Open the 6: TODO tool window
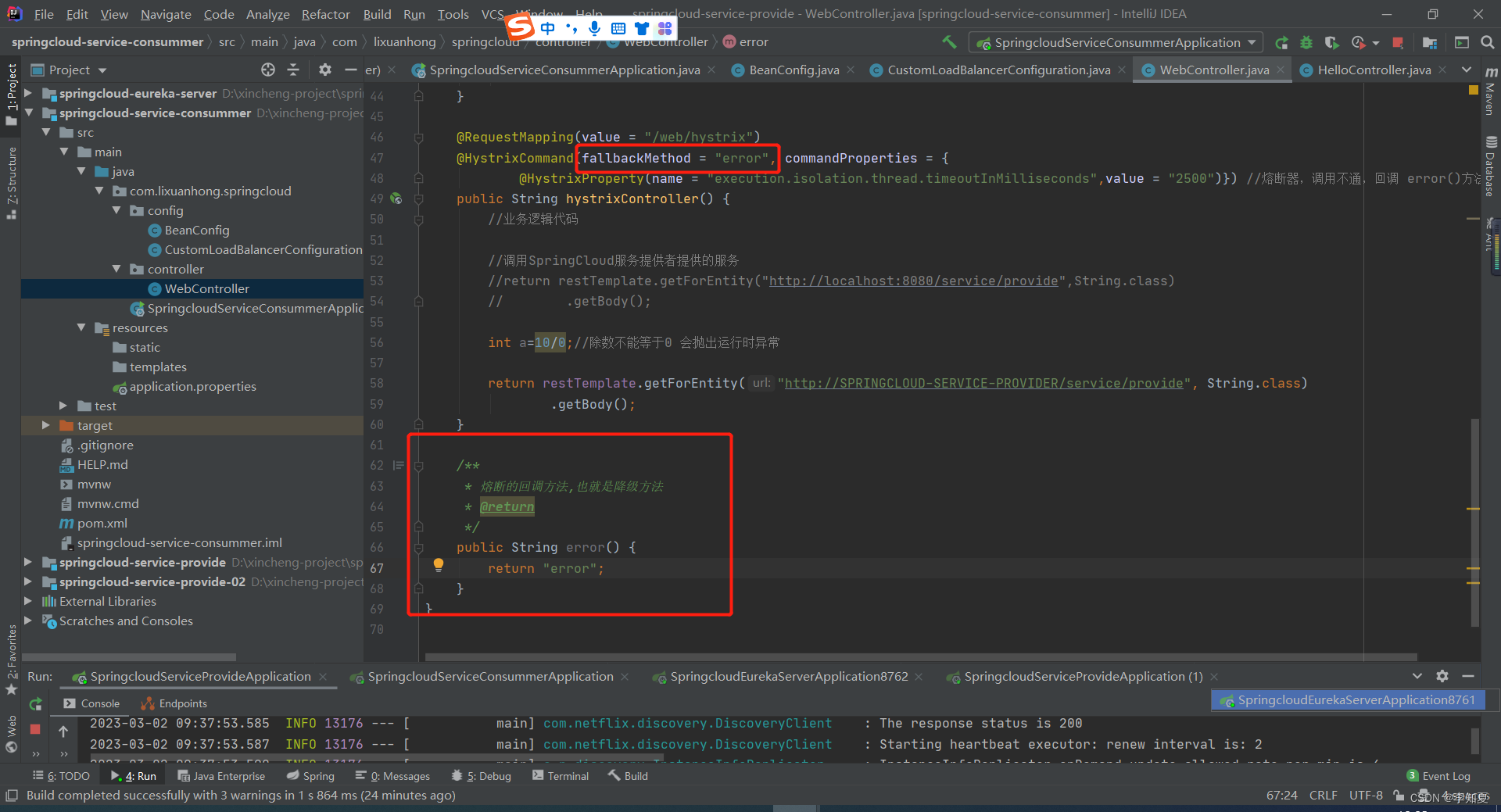The image size is (1501, 812). 61,776
